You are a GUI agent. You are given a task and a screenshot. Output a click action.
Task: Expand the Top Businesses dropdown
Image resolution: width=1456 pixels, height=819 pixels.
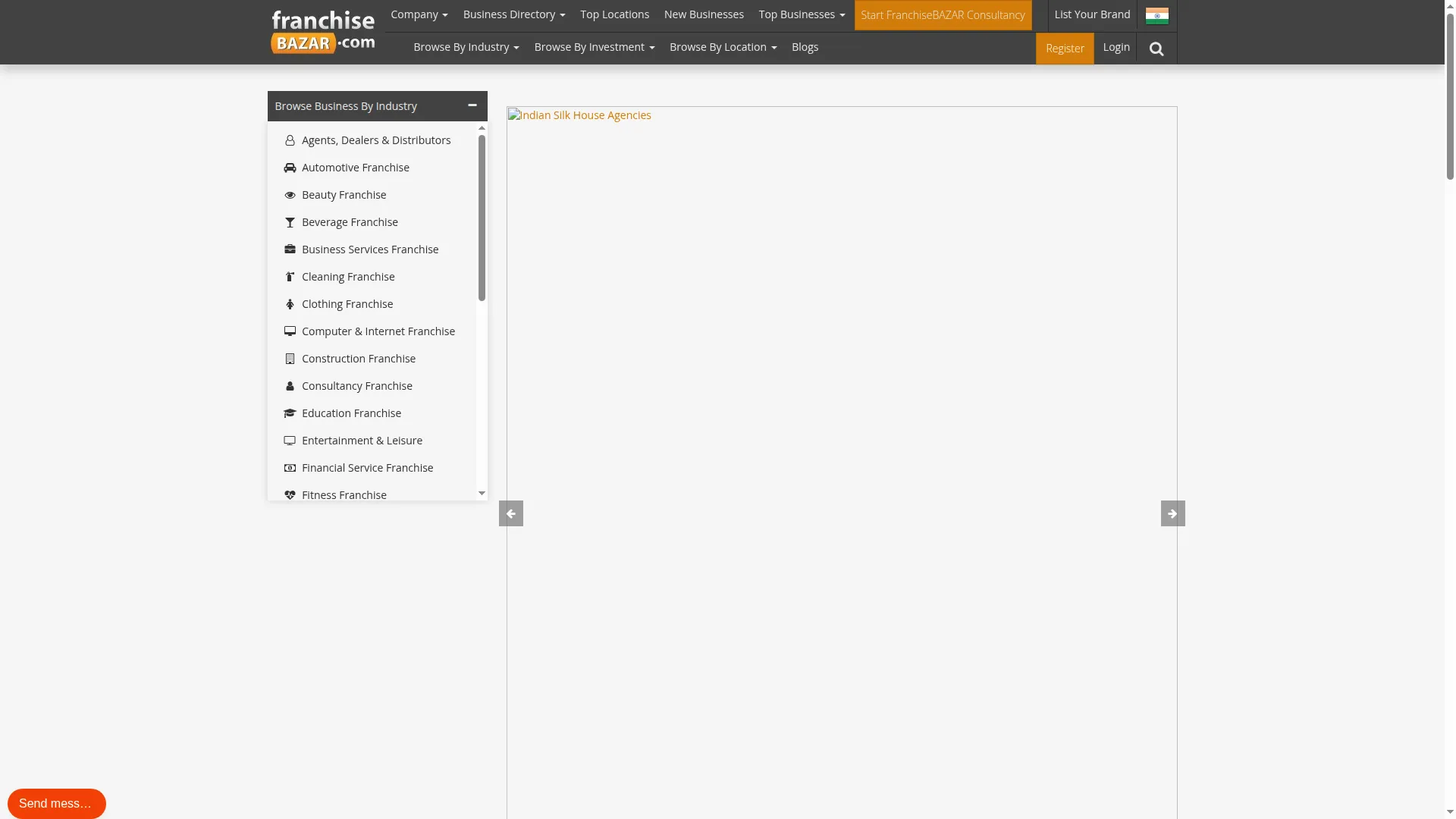[x=802, y=14]
